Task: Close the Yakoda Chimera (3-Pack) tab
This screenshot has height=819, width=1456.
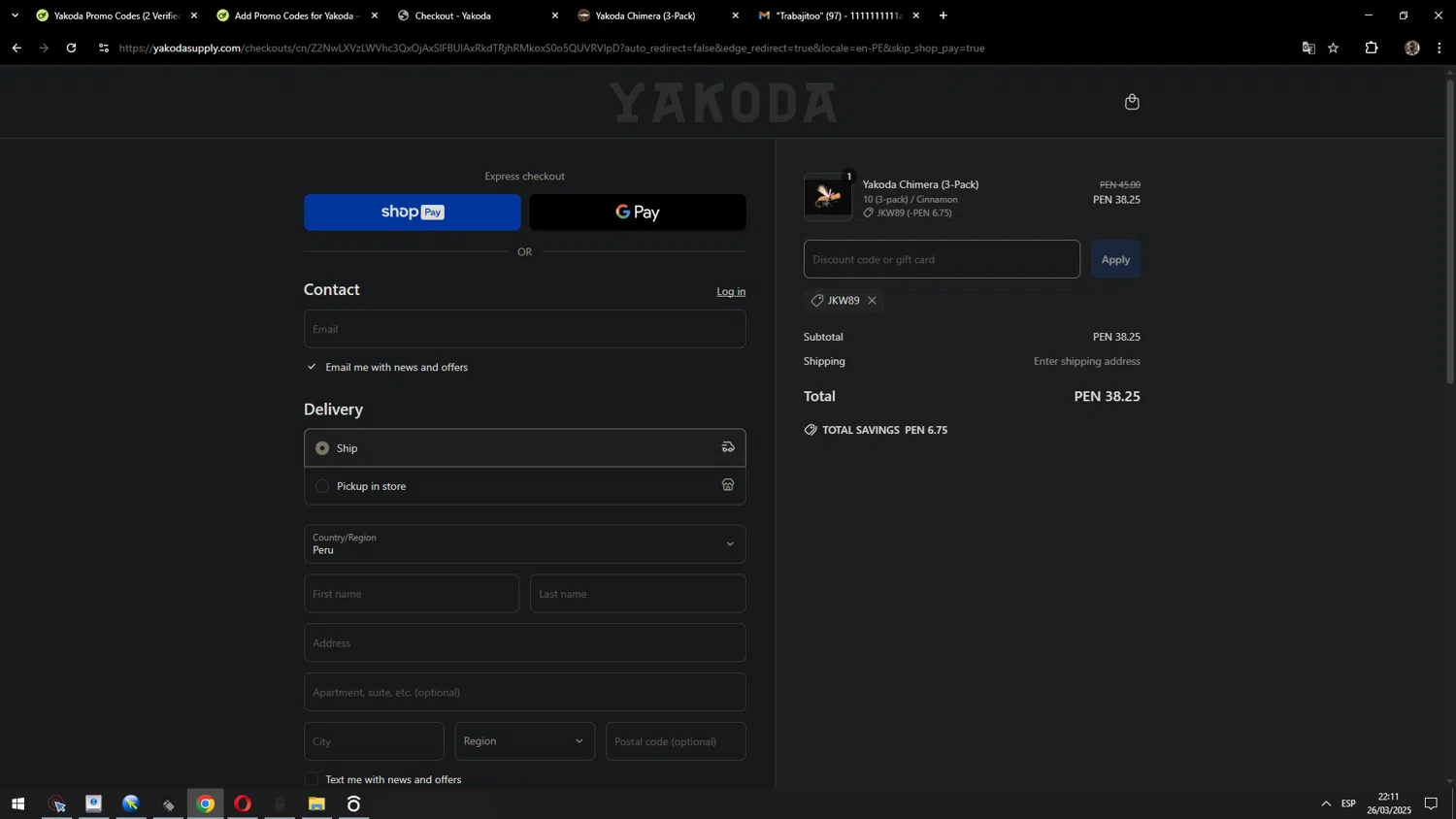Action: coord(736,16)
